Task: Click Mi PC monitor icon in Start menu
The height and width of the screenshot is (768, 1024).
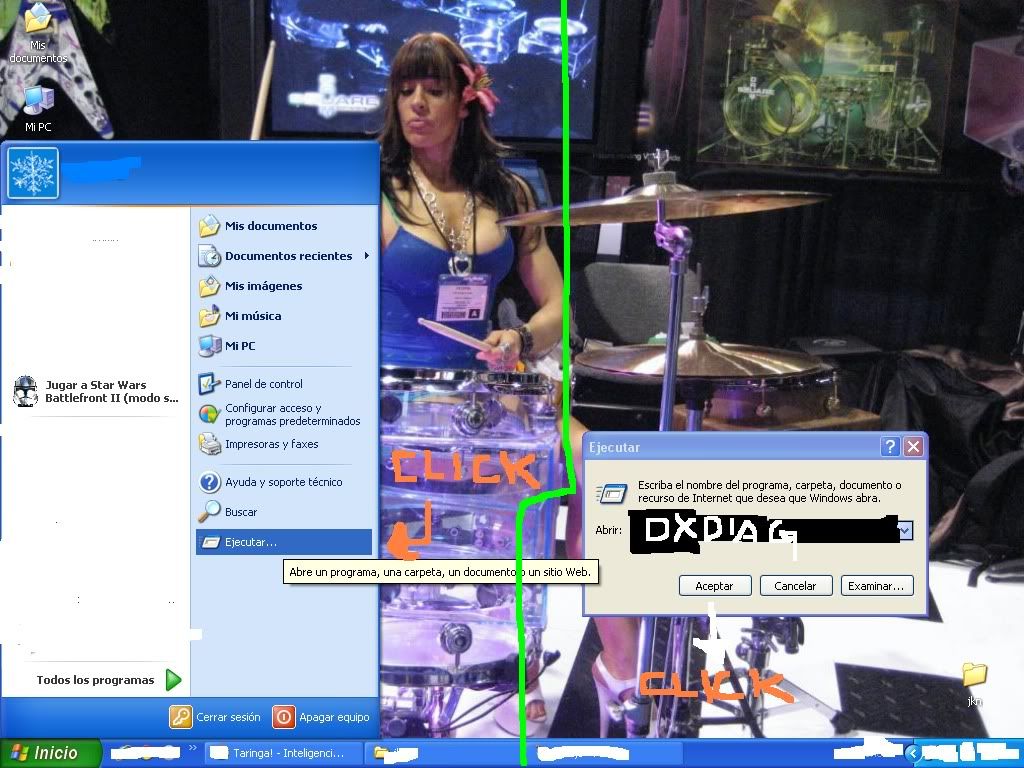Action: point(209,345)
